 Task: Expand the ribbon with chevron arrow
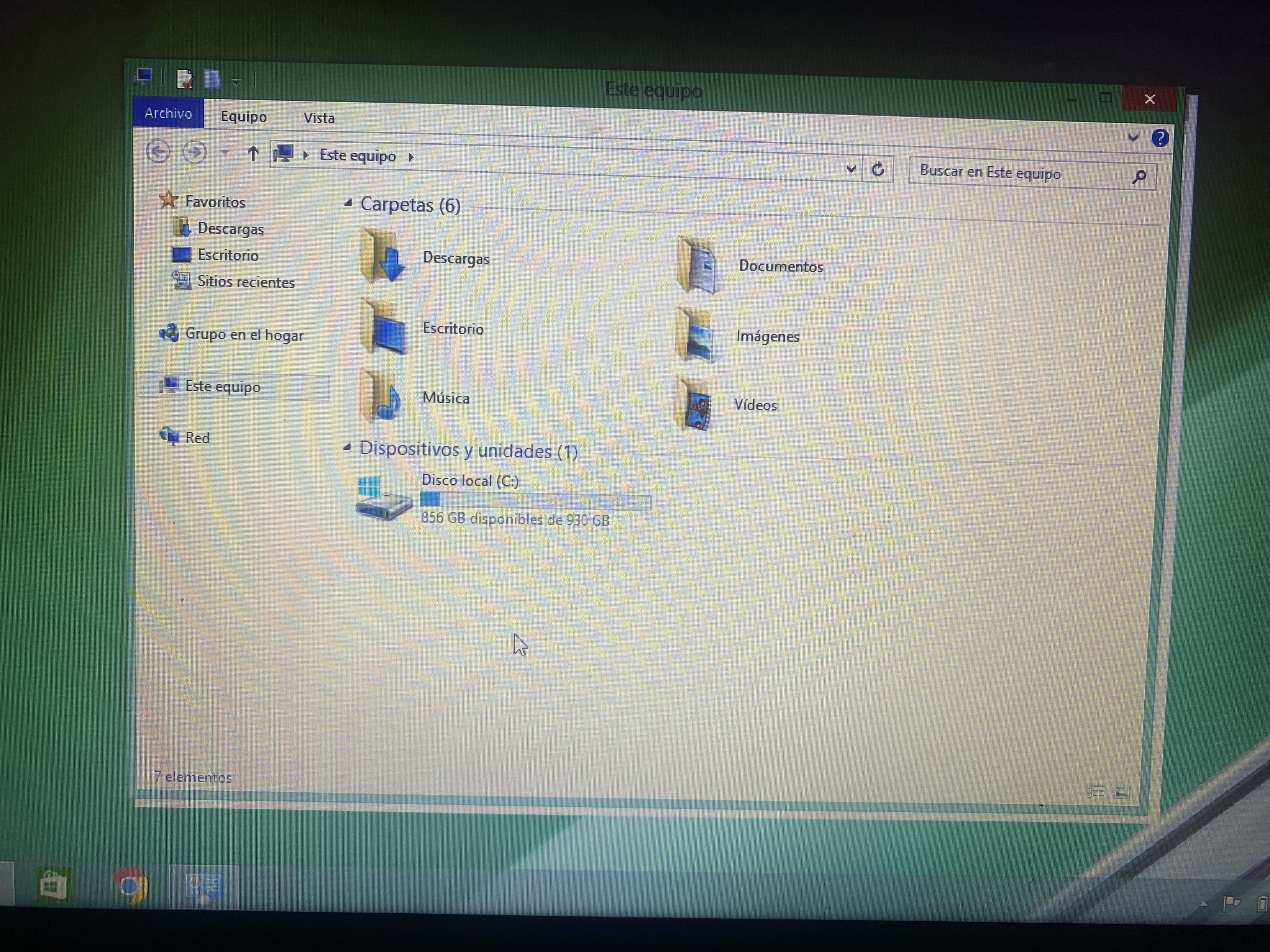click(1133, 138)
